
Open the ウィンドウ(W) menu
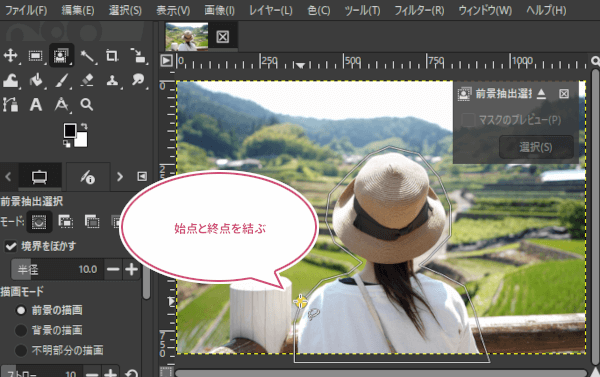tap(485, 10)
